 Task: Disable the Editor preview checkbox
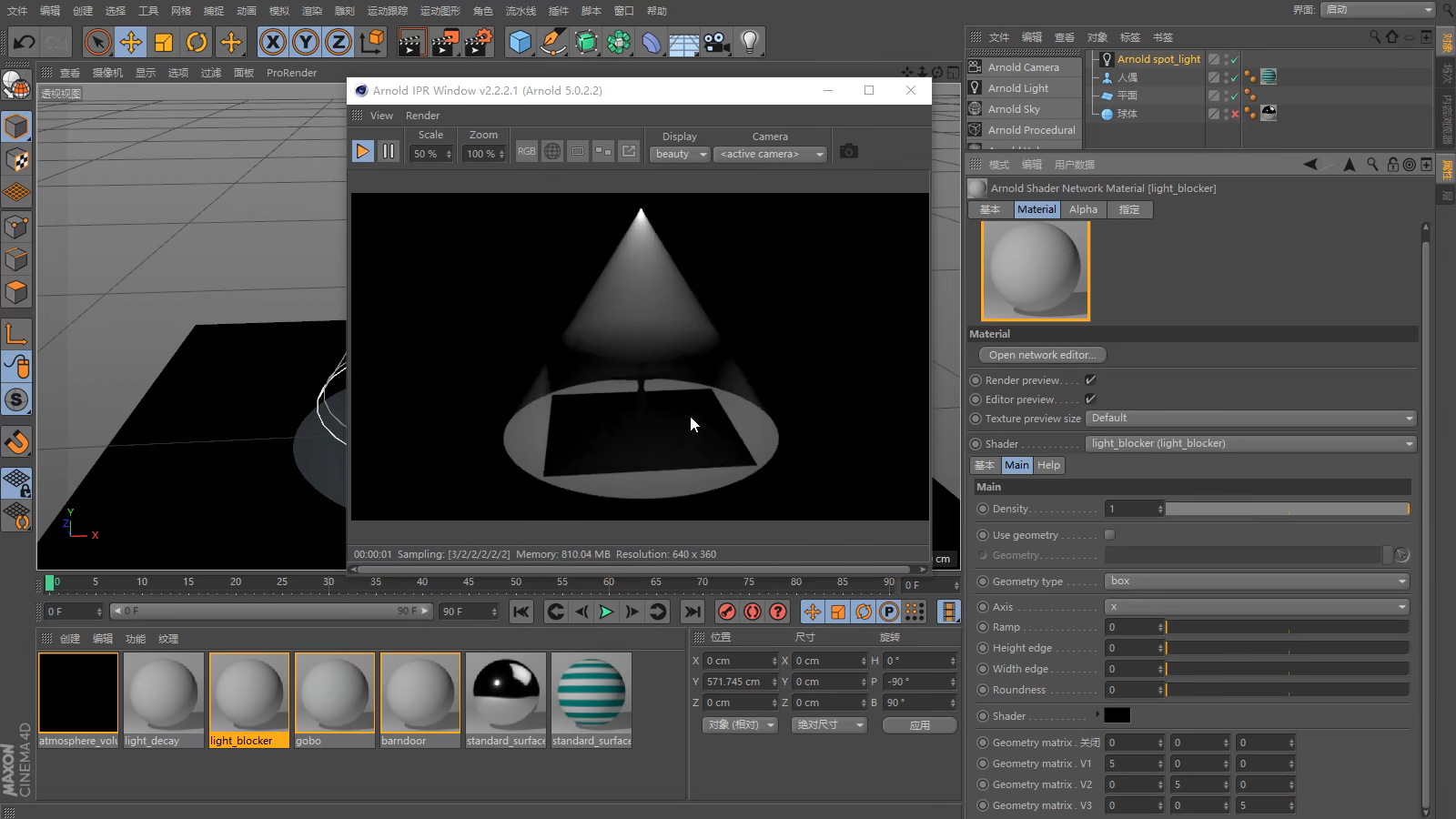coord(1090,399)
